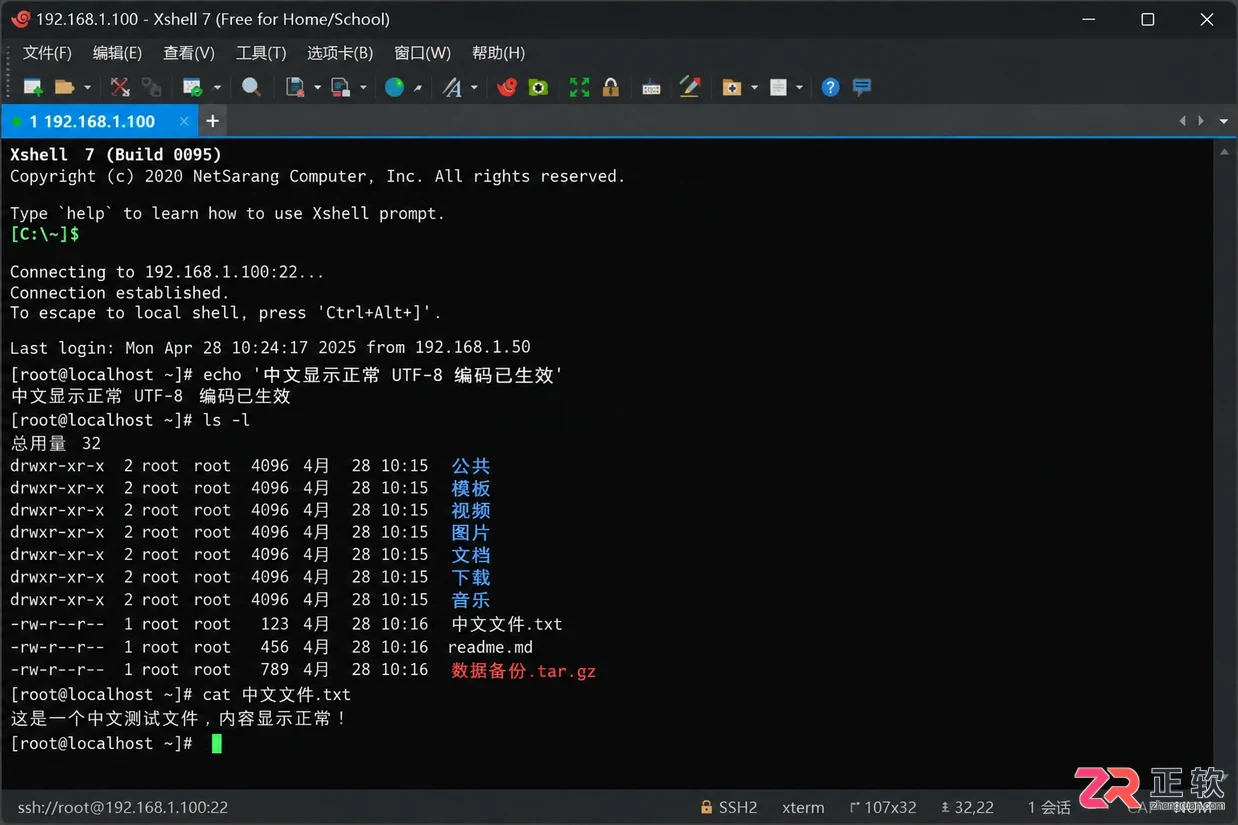Open the 选项卡(B) menu
The image size is (1238, 825).
point(340,53)
